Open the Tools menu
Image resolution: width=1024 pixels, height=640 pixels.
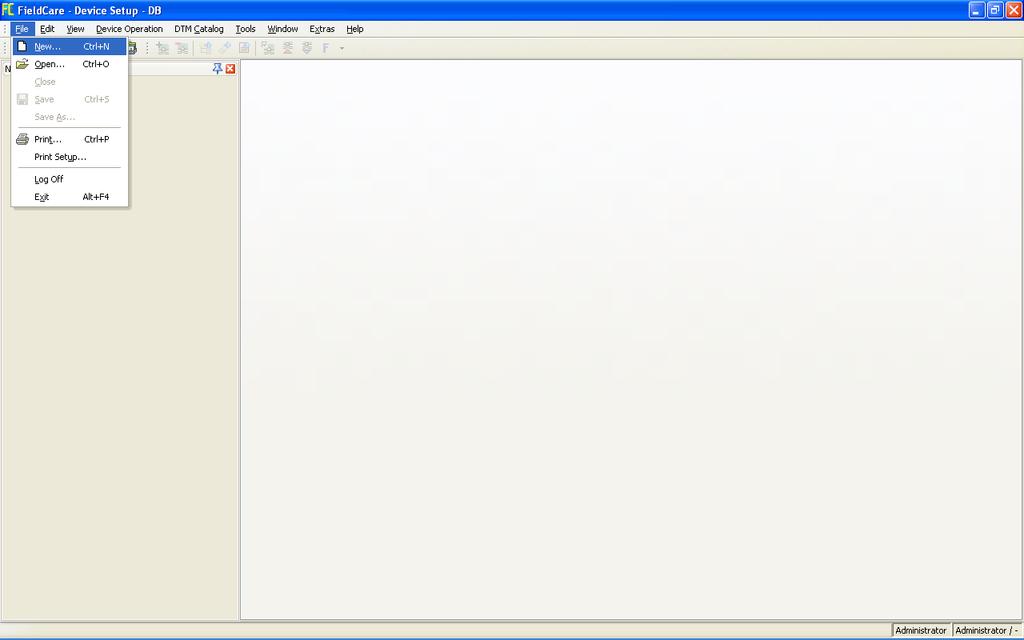246,29
